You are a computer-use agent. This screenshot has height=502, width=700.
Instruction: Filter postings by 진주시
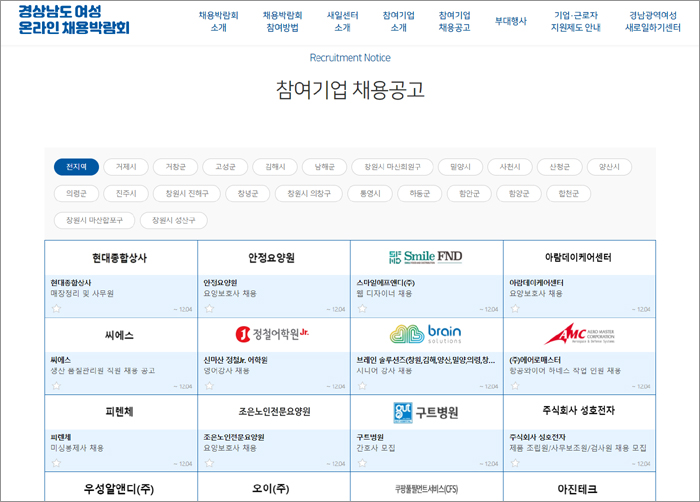coord(126,193)
